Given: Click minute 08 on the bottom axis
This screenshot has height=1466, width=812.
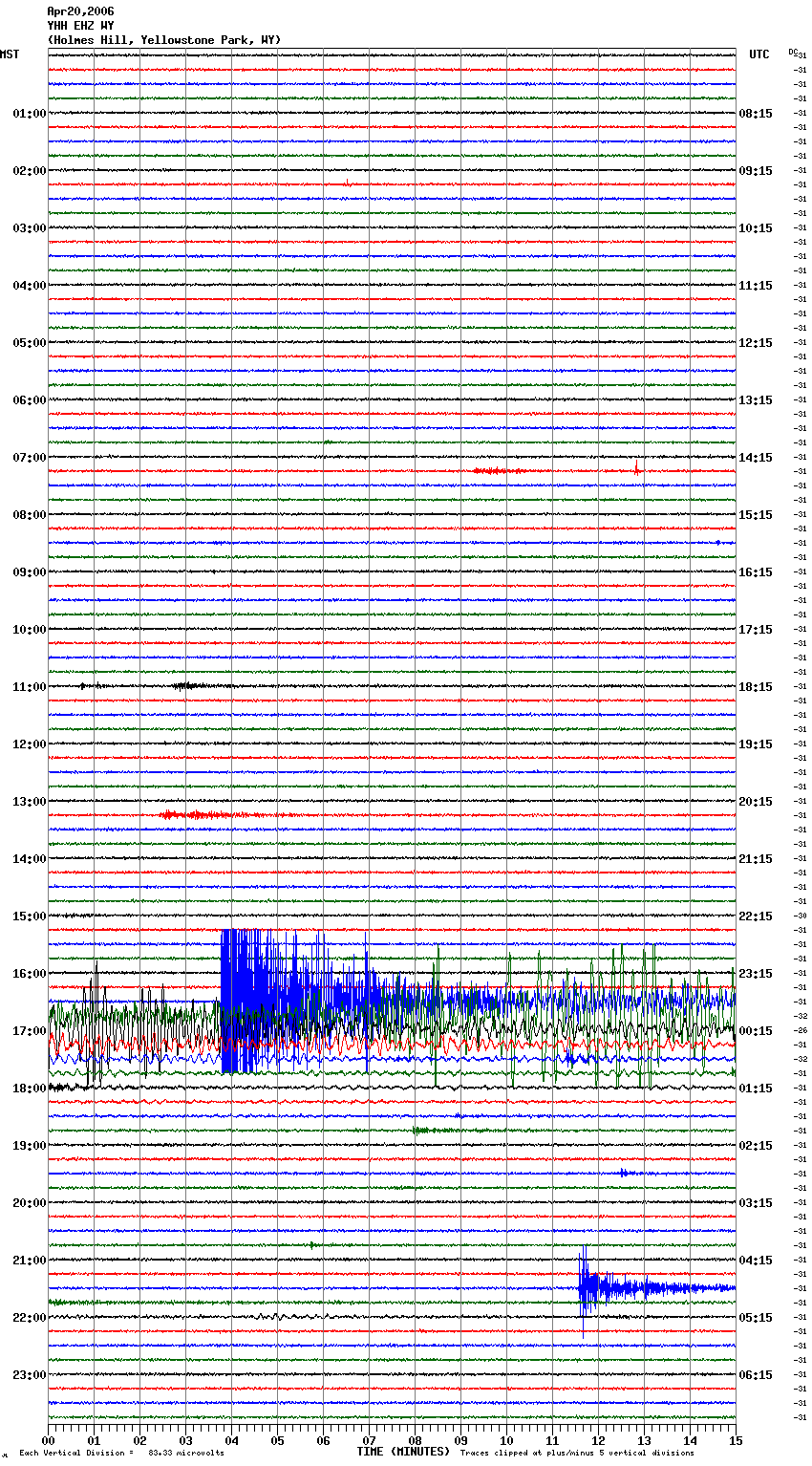Looking at the screenshot, I should click(x=416, y=1440).
